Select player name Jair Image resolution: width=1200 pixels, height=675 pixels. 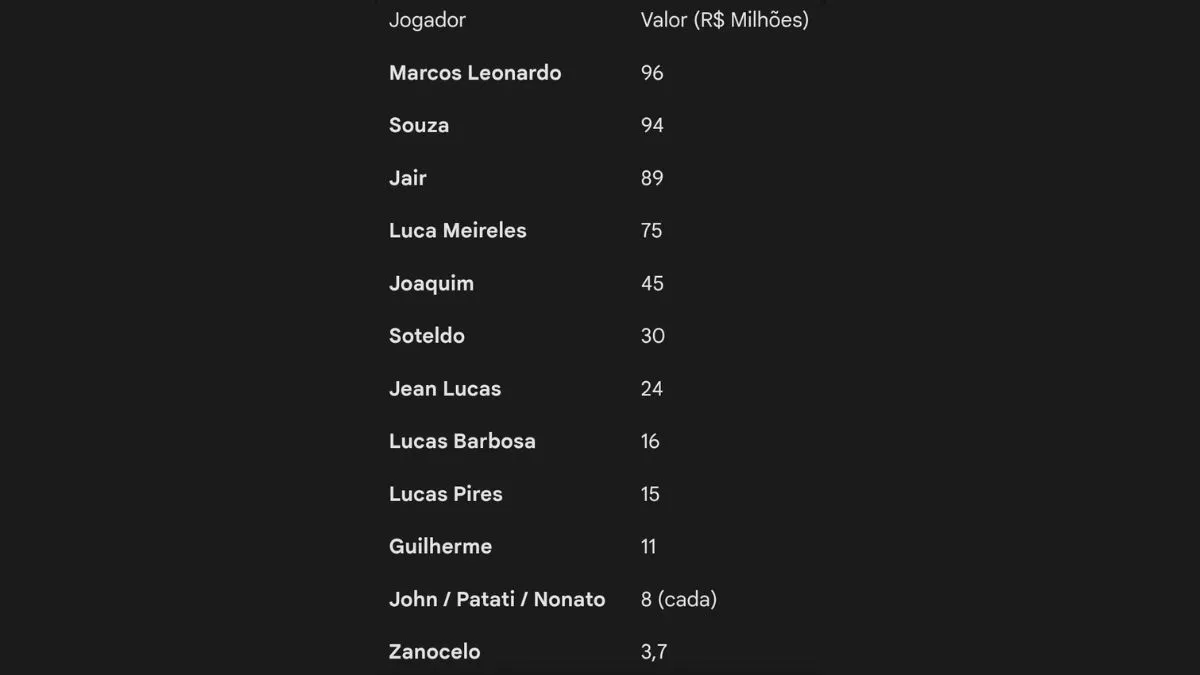point(408,178)
